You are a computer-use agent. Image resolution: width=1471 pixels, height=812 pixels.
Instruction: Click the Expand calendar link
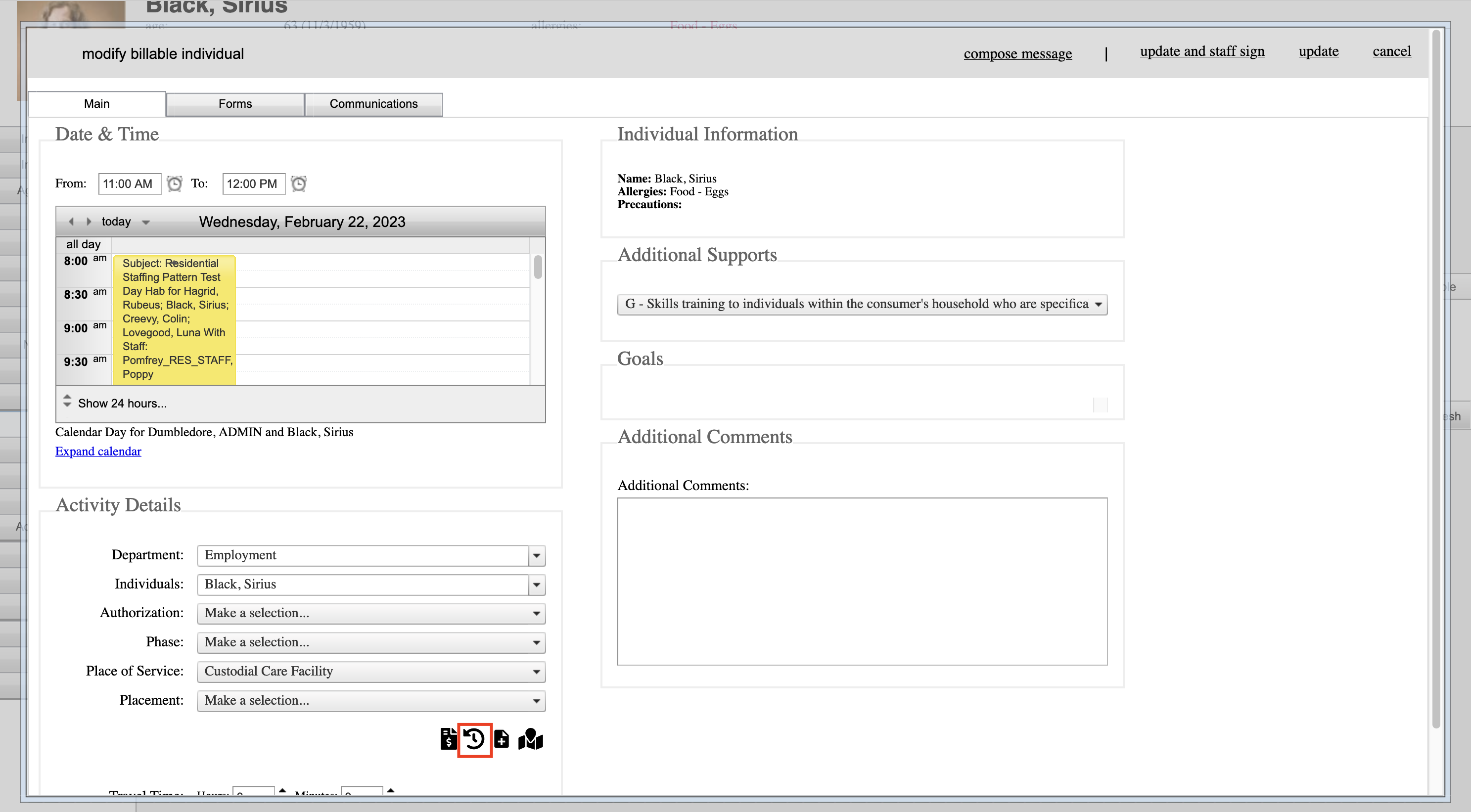[x=98, y=451]
